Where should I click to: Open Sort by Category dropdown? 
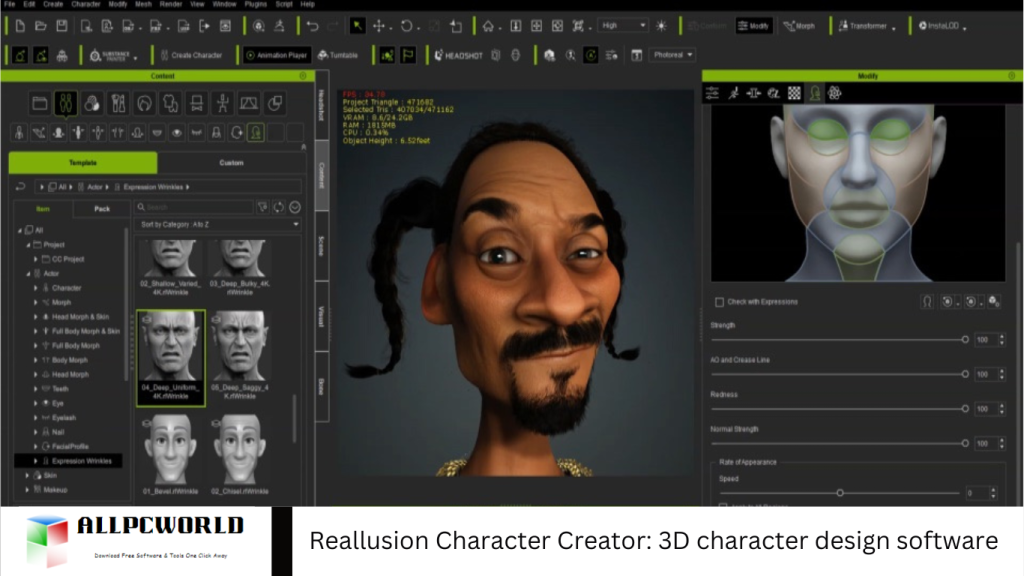pos(218,224)
